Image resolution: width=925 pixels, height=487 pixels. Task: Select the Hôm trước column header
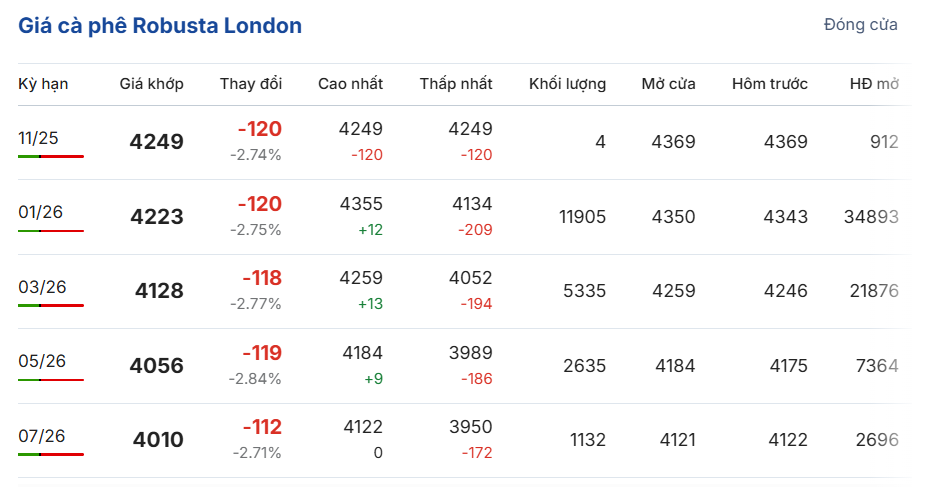pyautogui.click(x=769, y=84)
